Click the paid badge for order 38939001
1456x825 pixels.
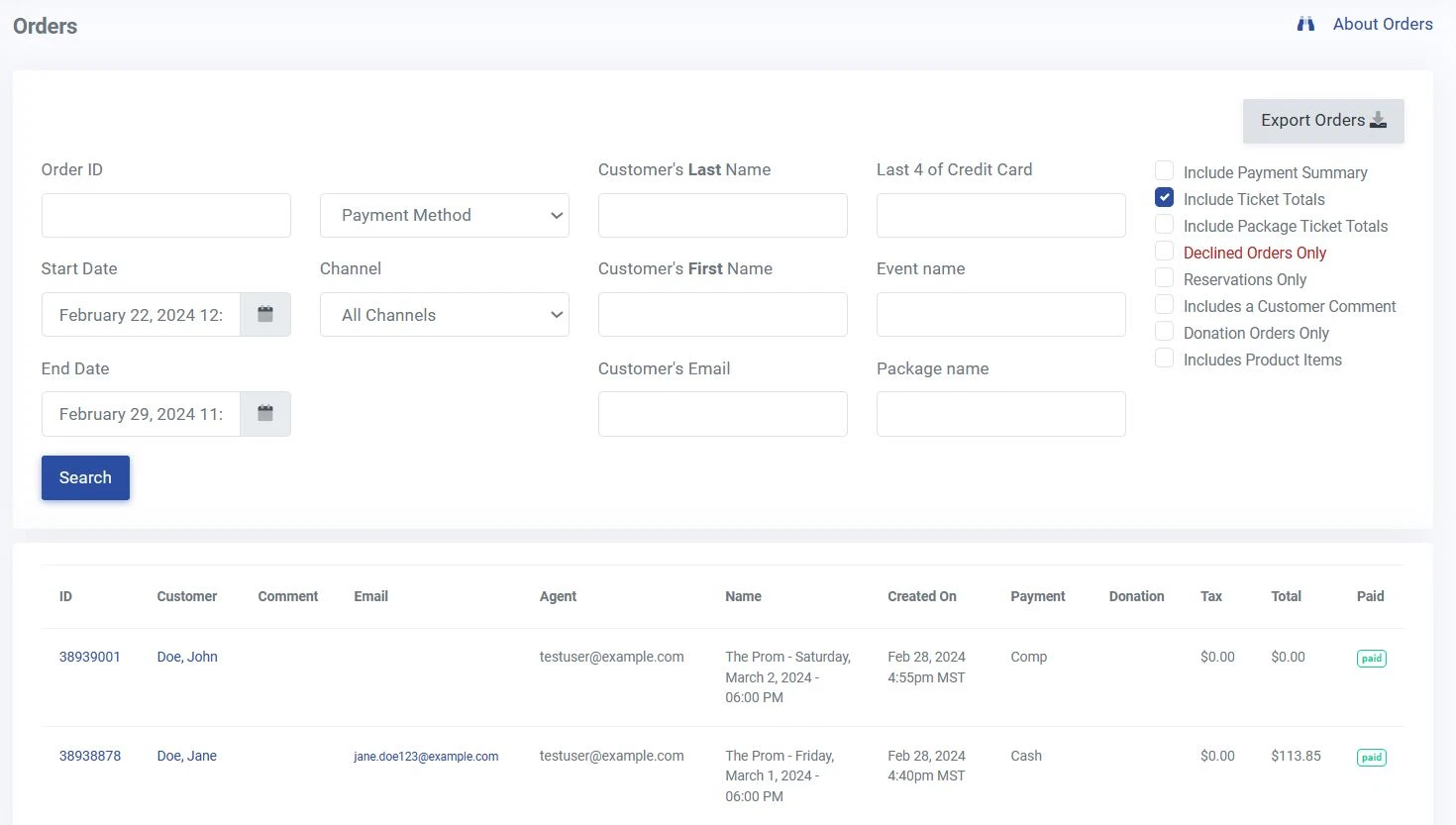coord(1371,659)
